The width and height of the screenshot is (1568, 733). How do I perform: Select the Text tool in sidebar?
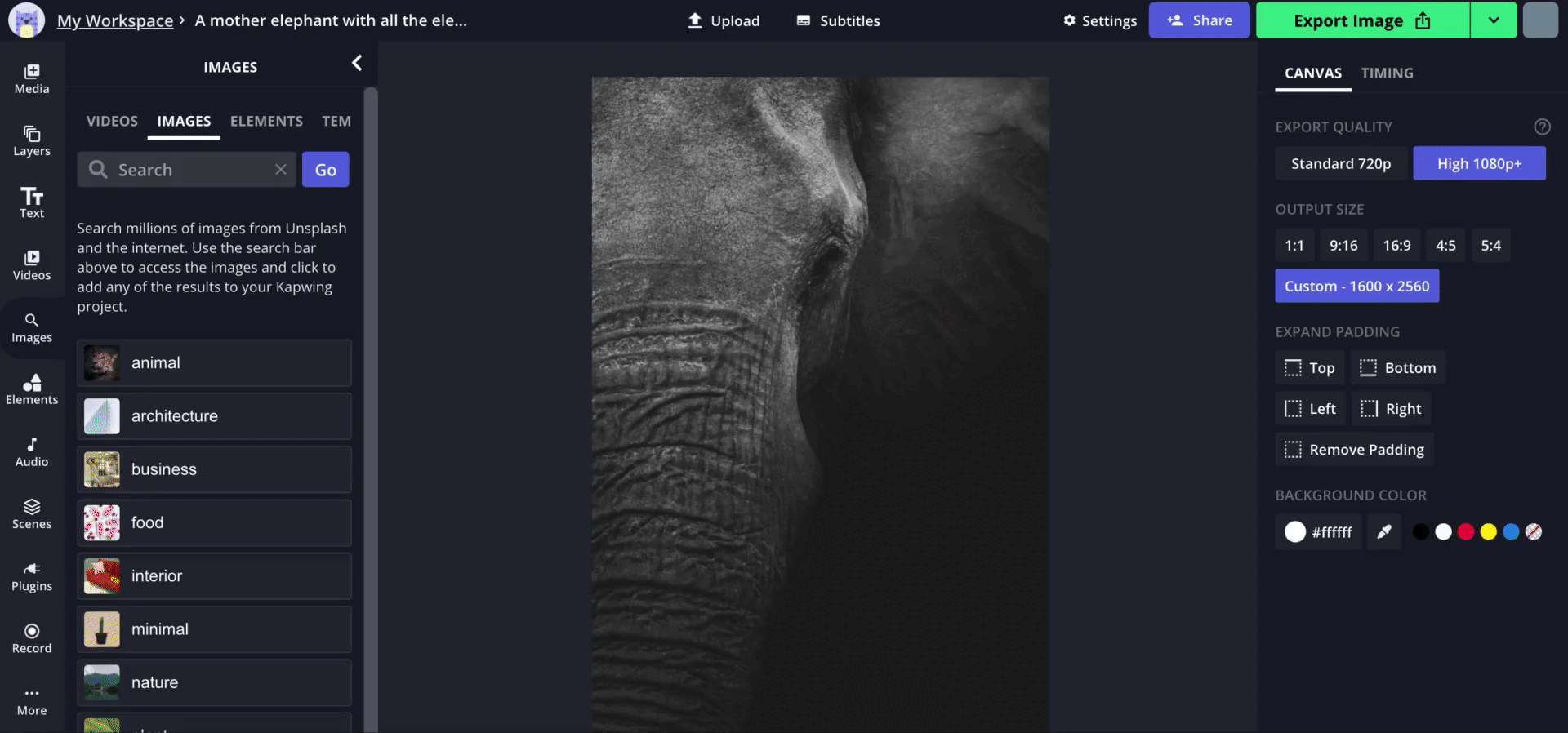coord(32,202)
